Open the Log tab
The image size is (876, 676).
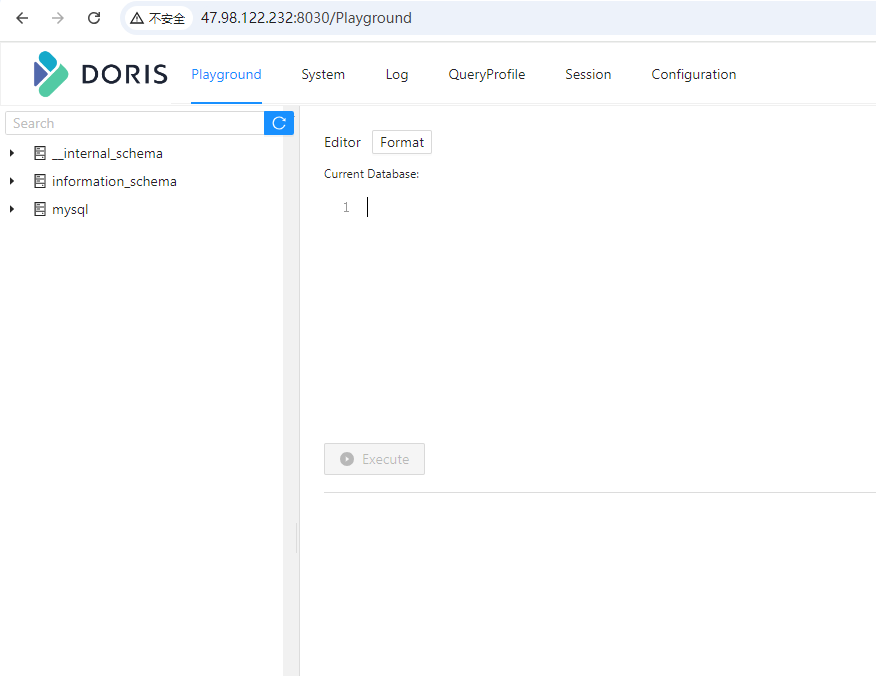click(x=397, y=74)
